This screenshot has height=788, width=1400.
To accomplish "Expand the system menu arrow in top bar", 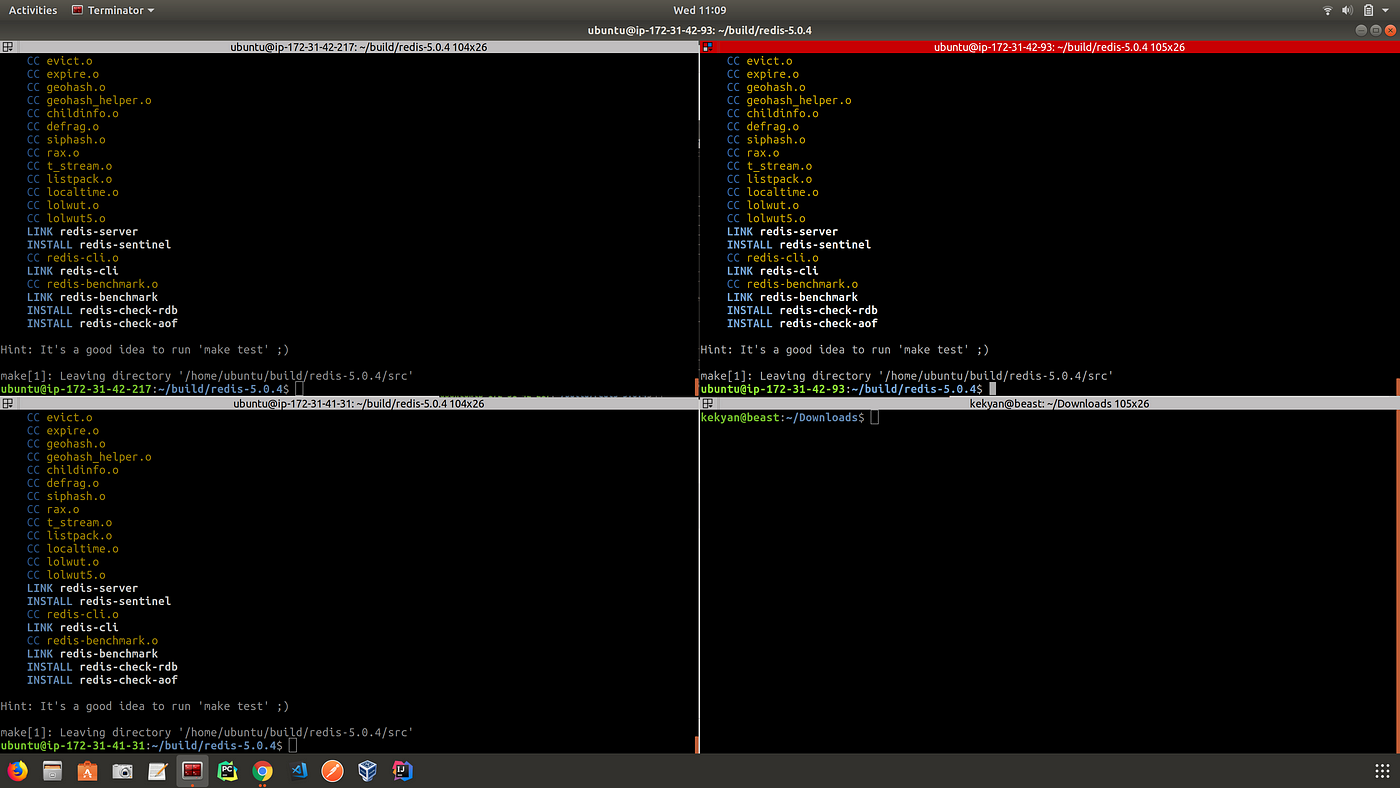I will [1385, 10].
